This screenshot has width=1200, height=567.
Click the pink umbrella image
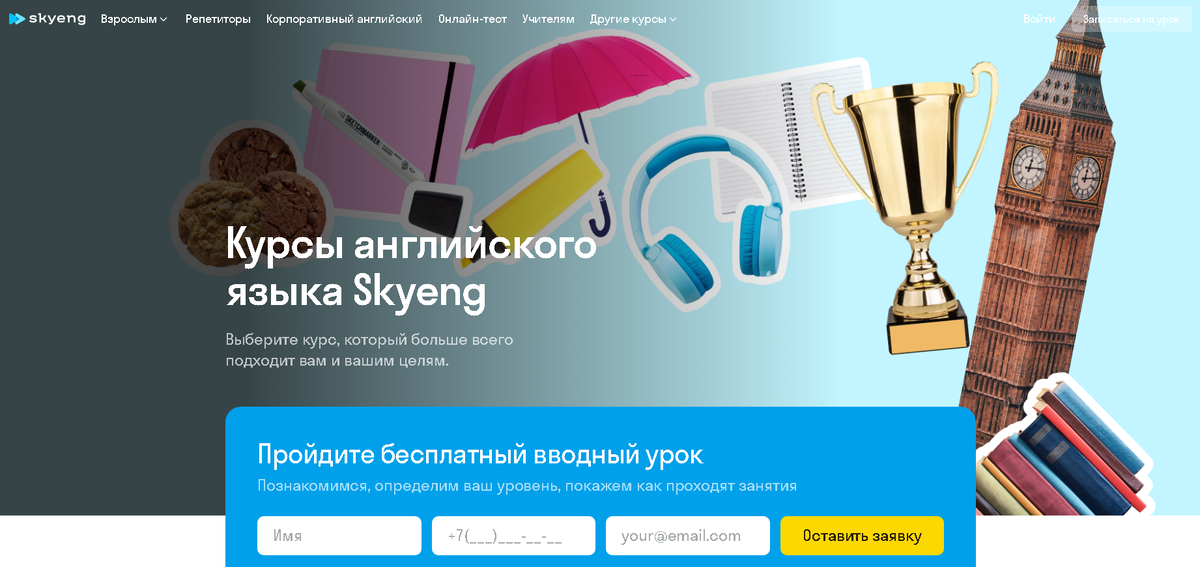click(577, 120)
